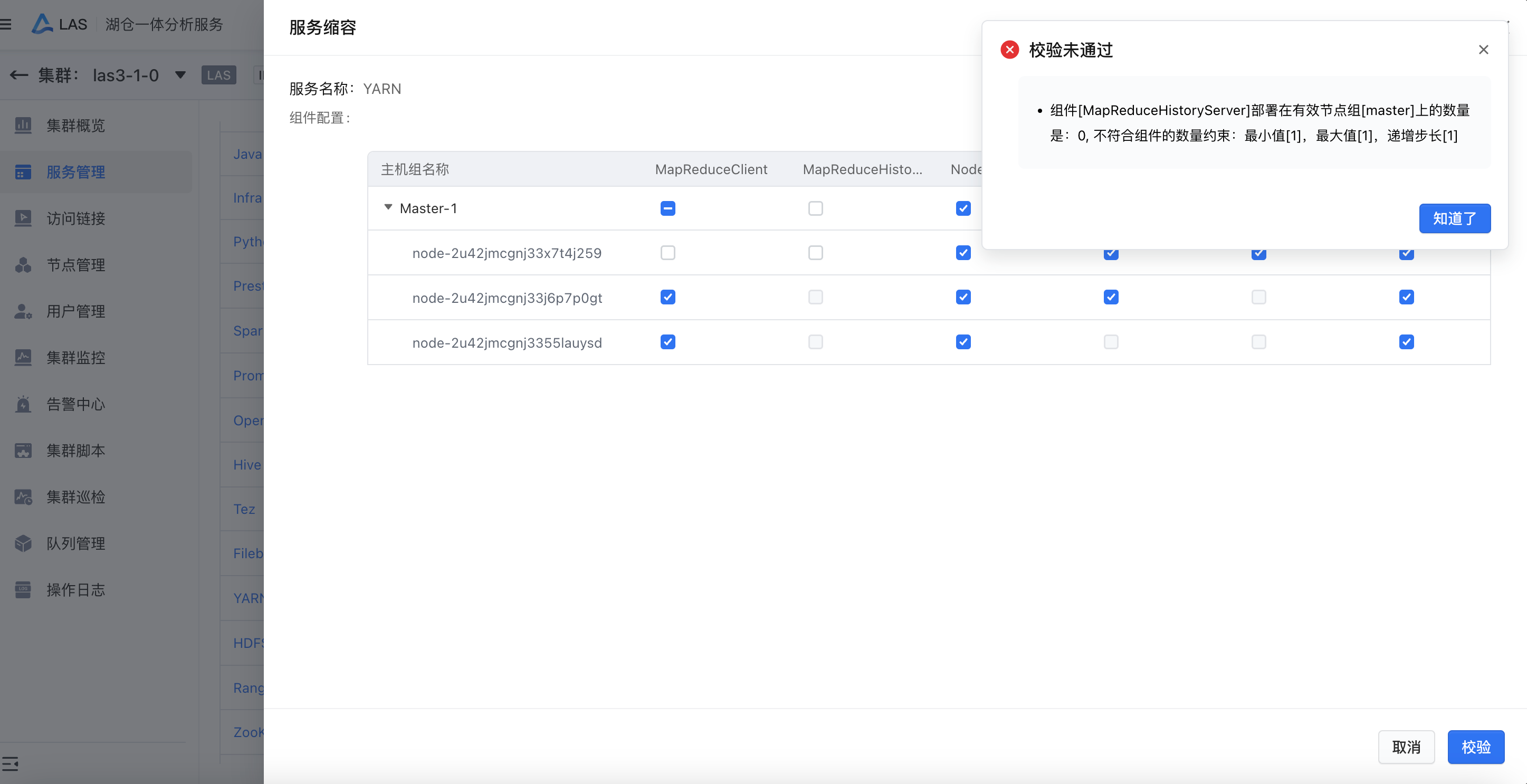Click the 知道了 confirmation button
This screenshot has width=1527, height=784.
click(x=1454, y=218)
